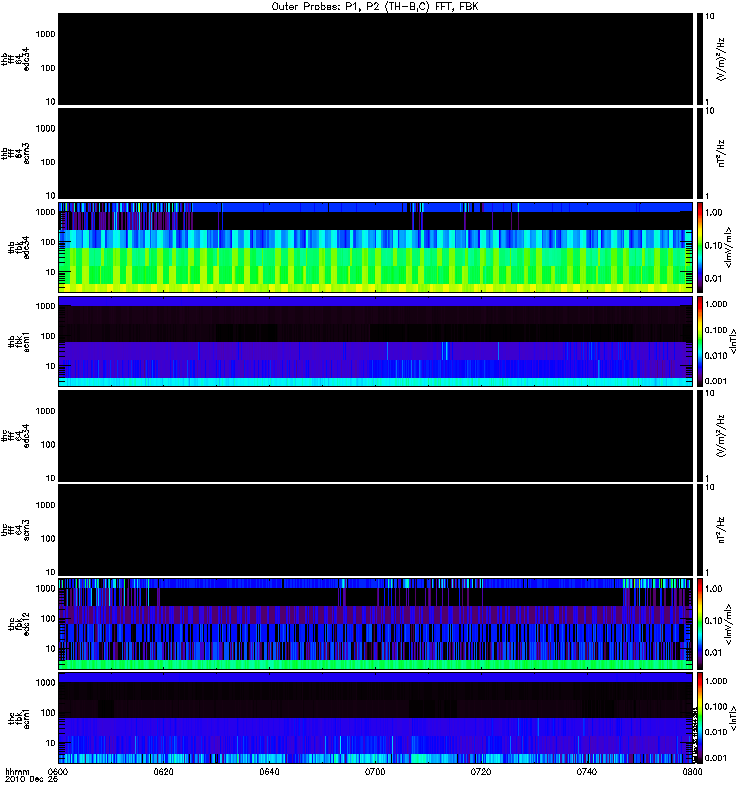Screen dimensions: 750x800
Task: Click the <|nT|> unit label of thc scm1
Action: coord(733,718)
